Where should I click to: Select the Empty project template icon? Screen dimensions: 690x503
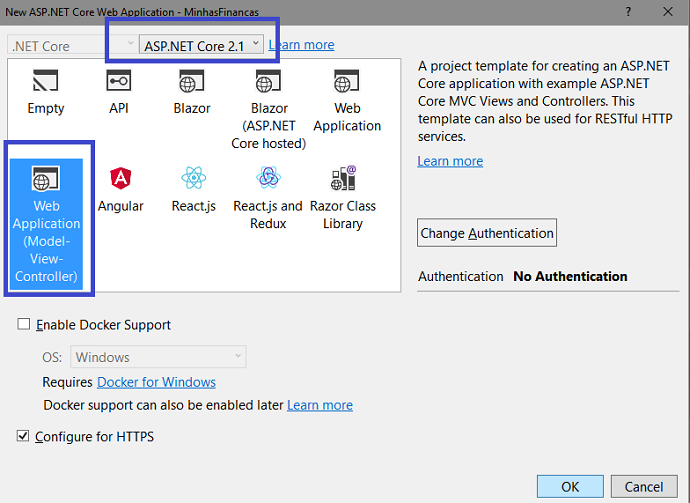pos(46,81)
